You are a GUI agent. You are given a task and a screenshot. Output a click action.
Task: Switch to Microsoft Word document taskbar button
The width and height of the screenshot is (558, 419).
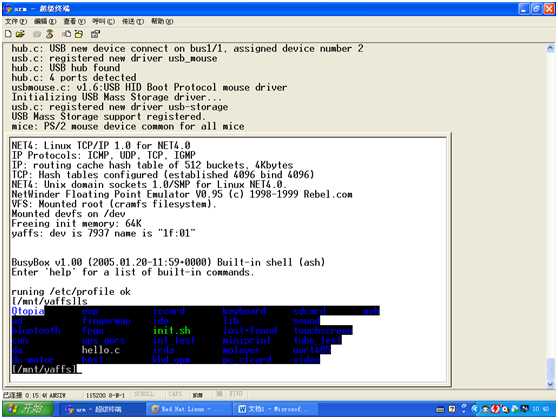275,409
